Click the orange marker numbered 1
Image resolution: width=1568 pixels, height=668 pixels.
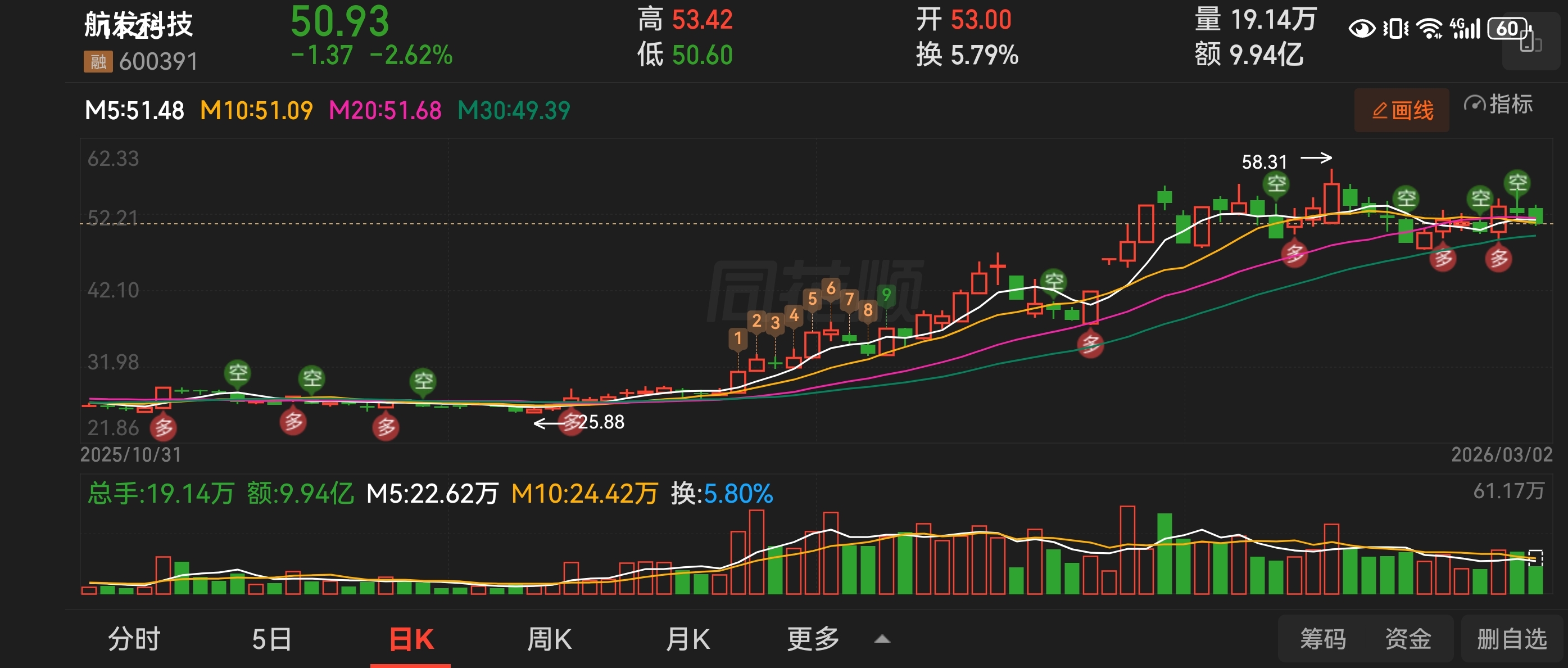point(738,338)
